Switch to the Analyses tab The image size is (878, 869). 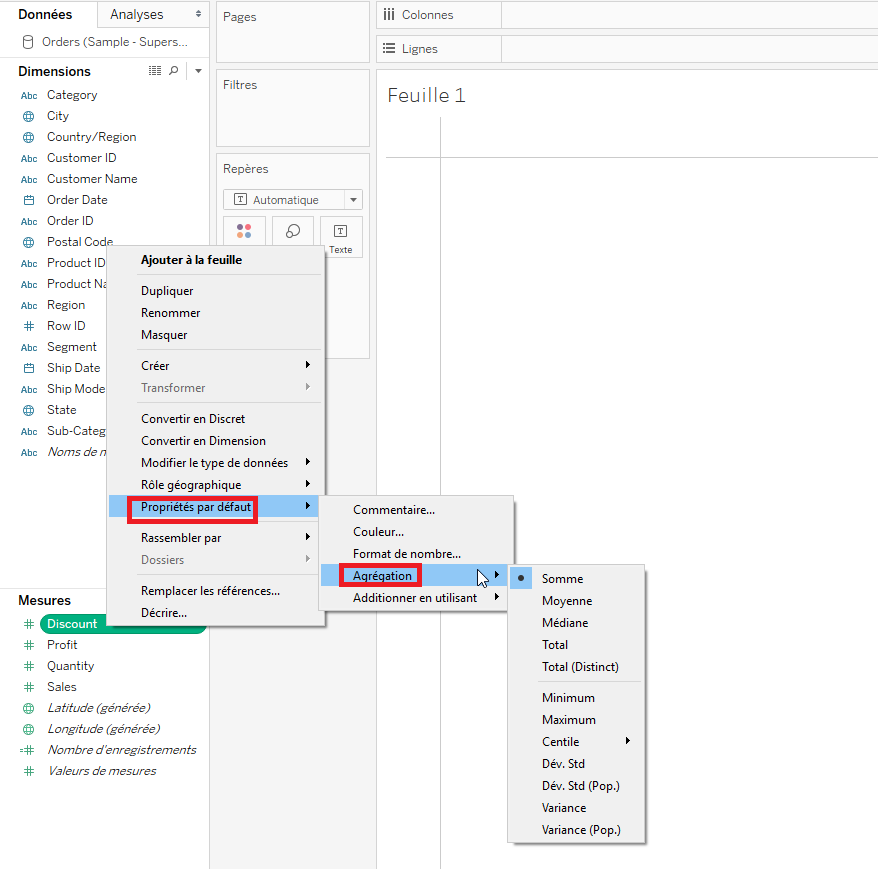click(x=153, y=14)
